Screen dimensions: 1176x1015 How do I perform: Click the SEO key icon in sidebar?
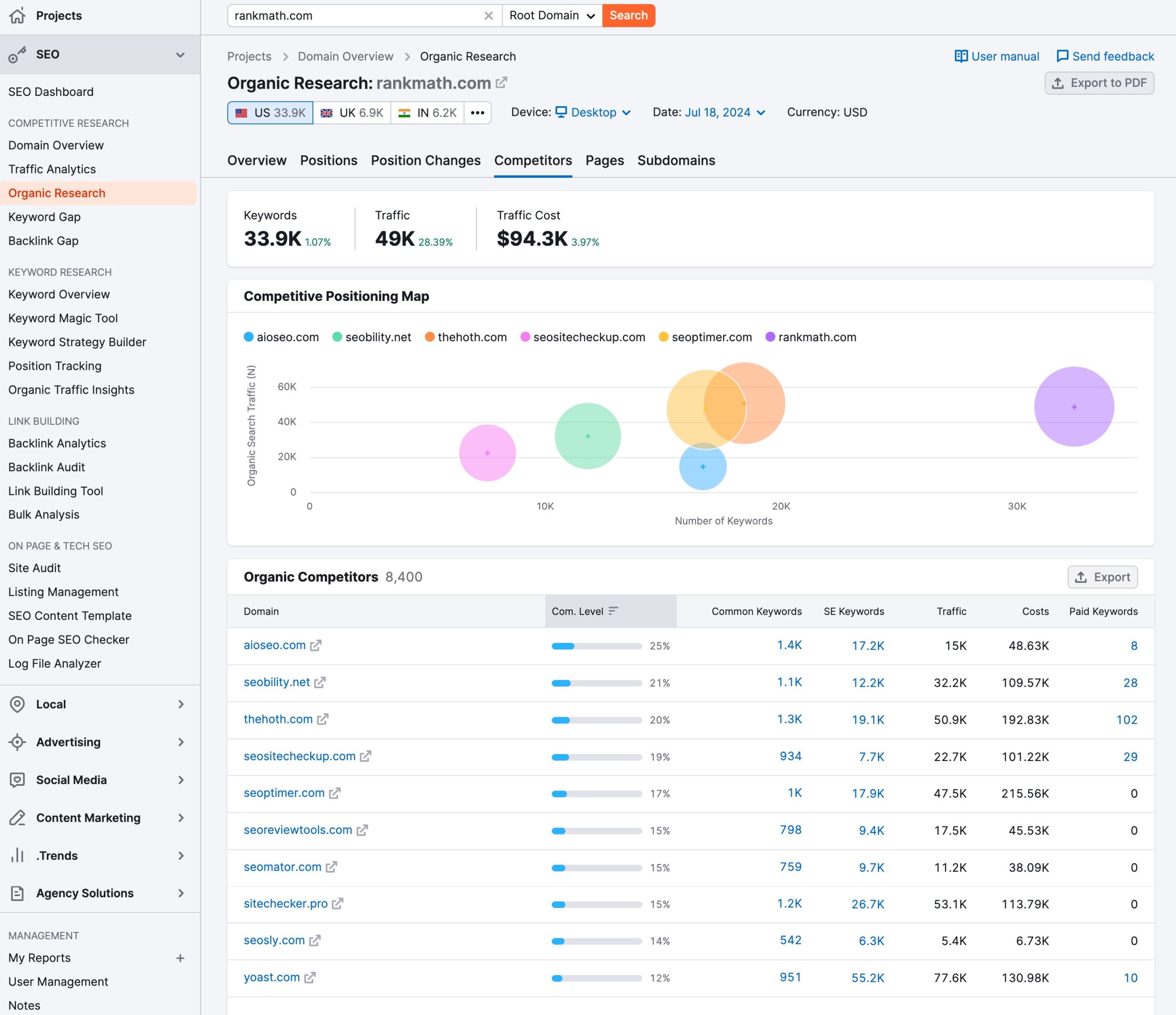[17, 55]
